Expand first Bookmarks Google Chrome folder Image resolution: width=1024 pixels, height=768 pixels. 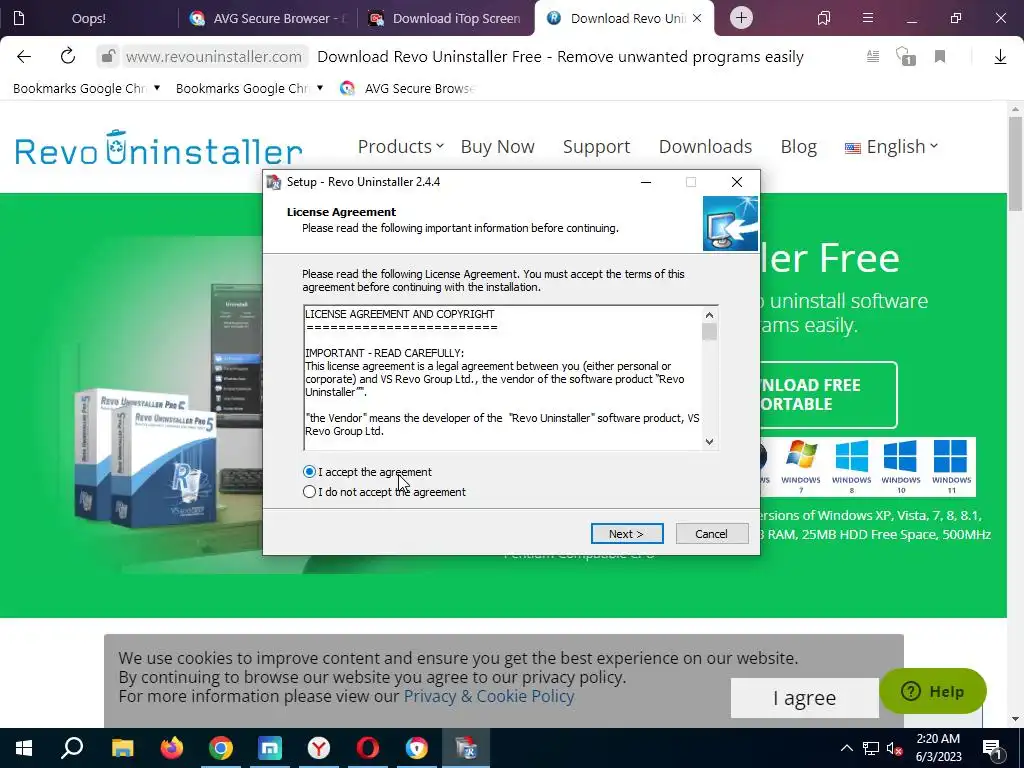pyautogui.click(x=86, y=88)
